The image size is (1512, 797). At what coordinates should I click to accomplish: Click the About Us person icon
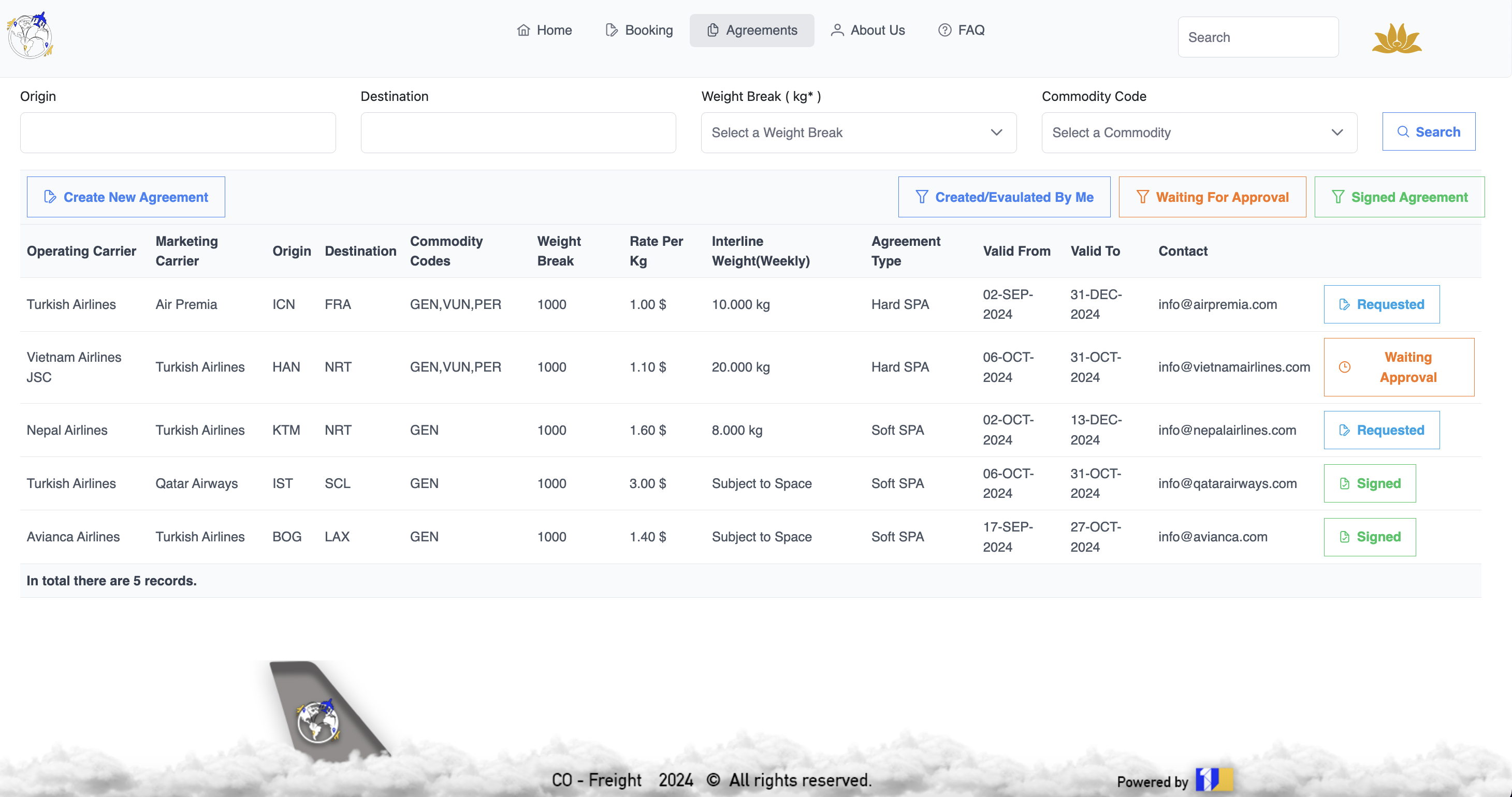(x=837, y=31)
